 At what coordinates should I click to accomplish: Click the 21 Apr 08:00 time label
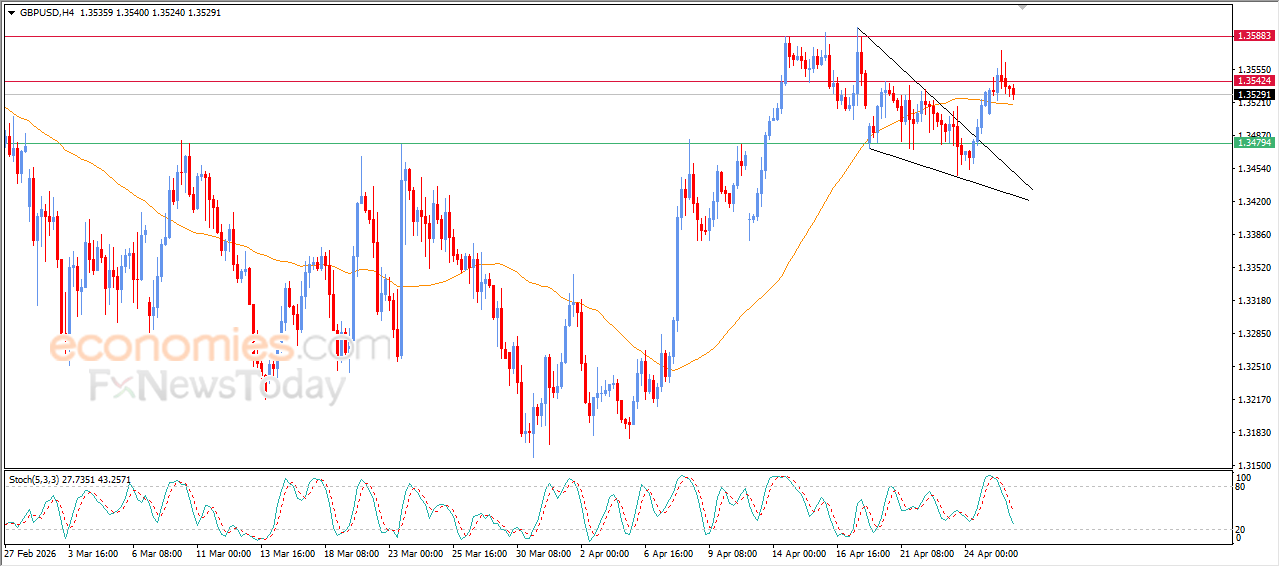click(928, 553)
